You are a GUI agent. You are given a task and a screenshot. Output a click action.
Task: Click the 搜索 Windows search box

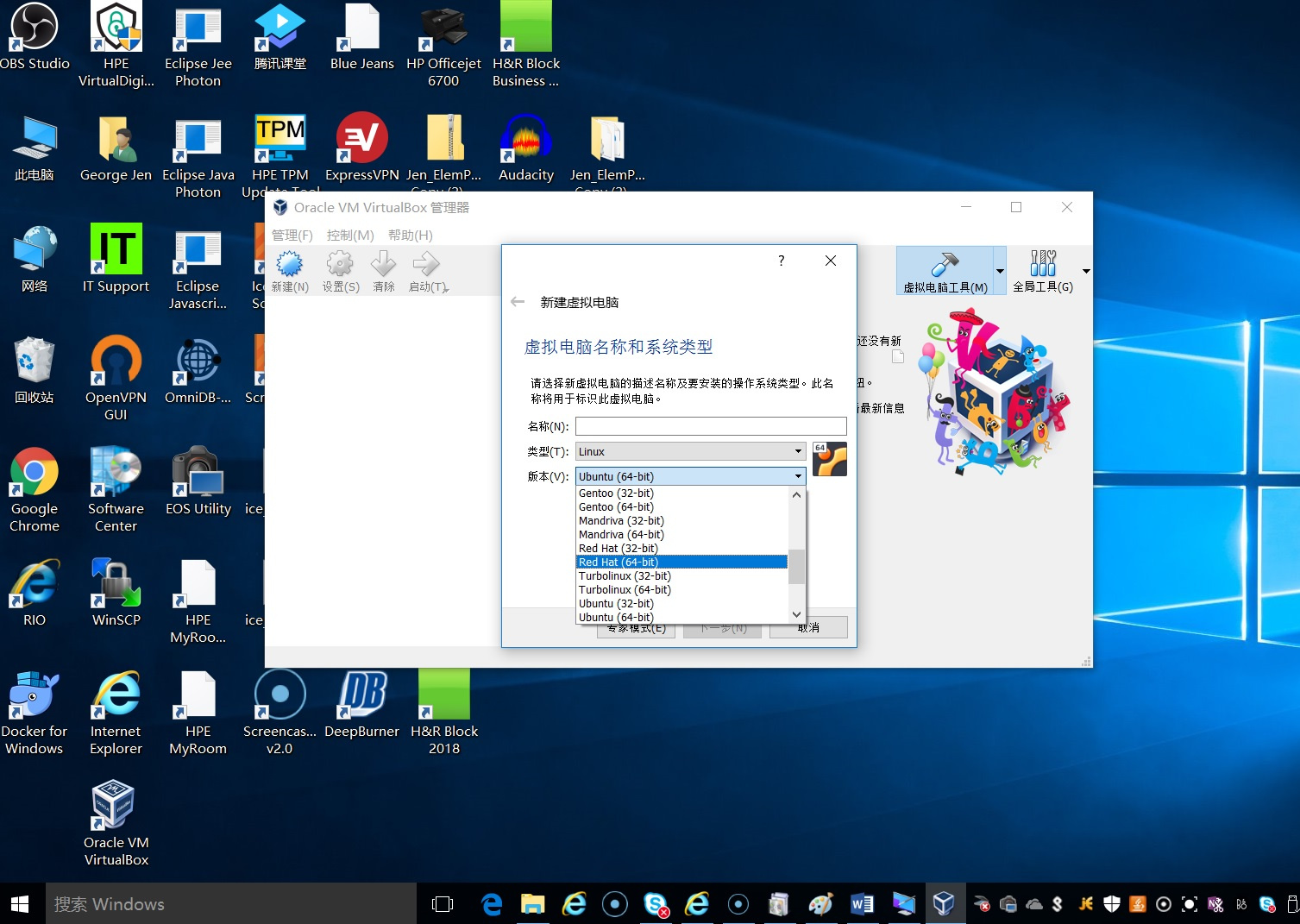[231, 903]
